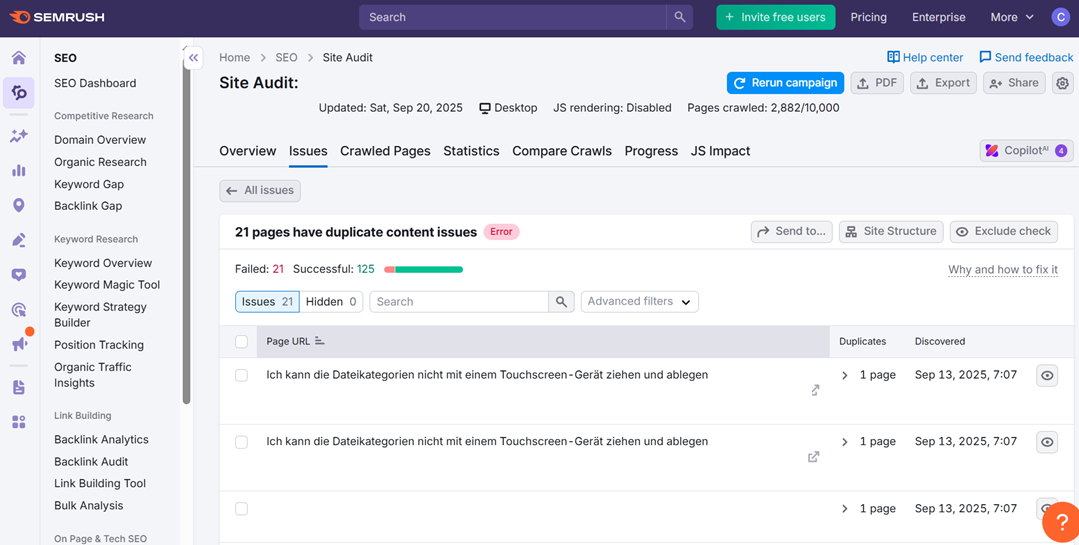This screenshot has height=545, width=1079.
Task: Switch to Overview tab
Action: [x=248, y=151]
